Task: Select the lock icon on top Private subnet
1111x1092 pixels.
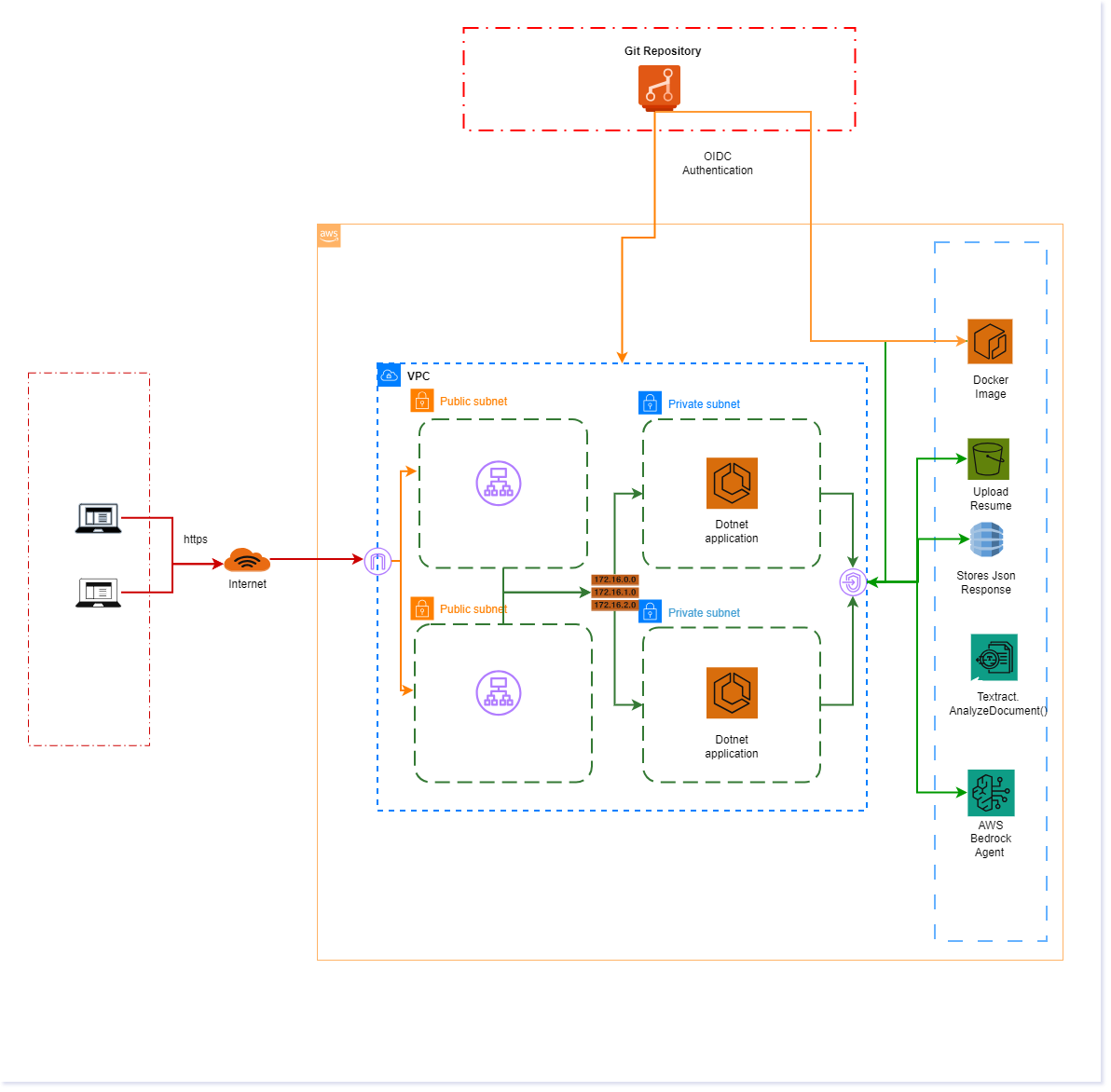Action: (x=650, y=403)
